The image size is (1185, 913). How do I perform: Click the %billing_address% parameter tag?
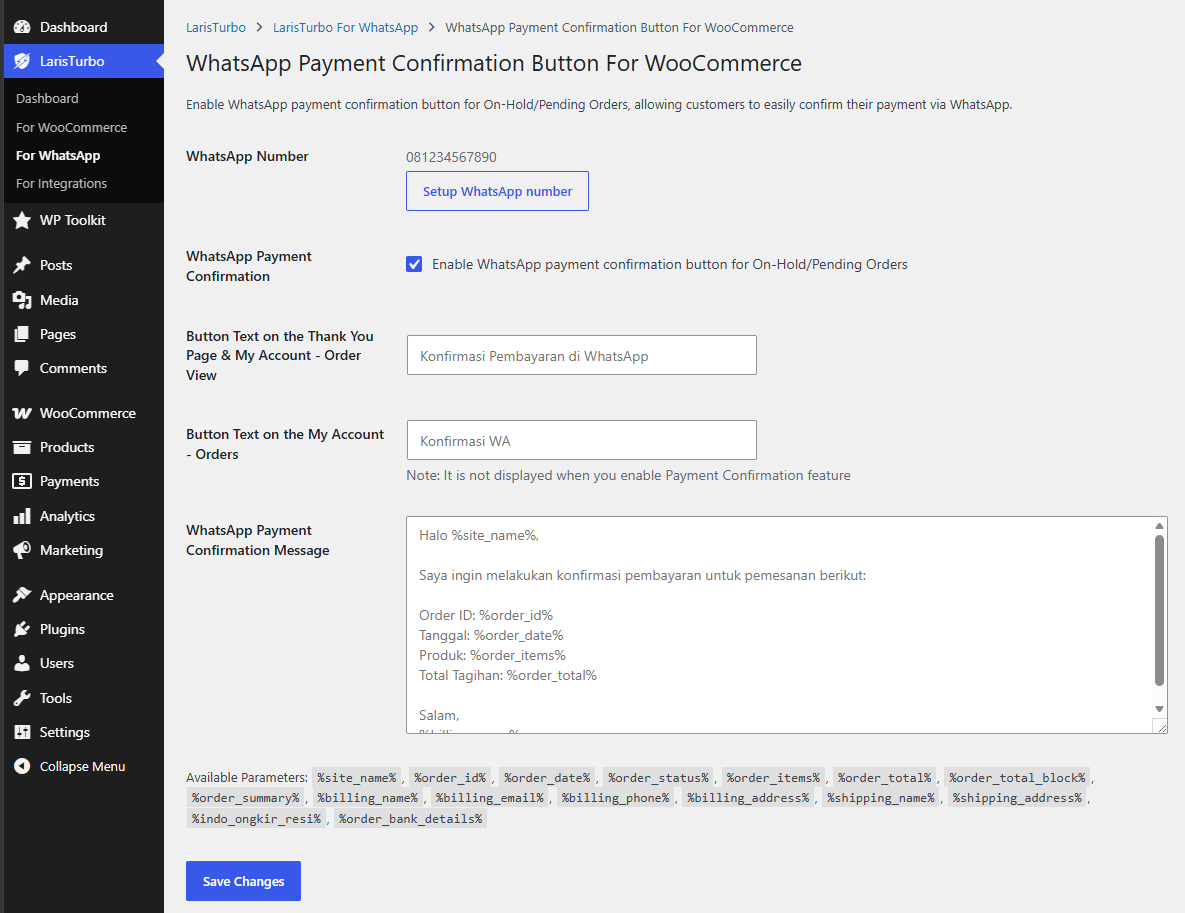(748, 798)
